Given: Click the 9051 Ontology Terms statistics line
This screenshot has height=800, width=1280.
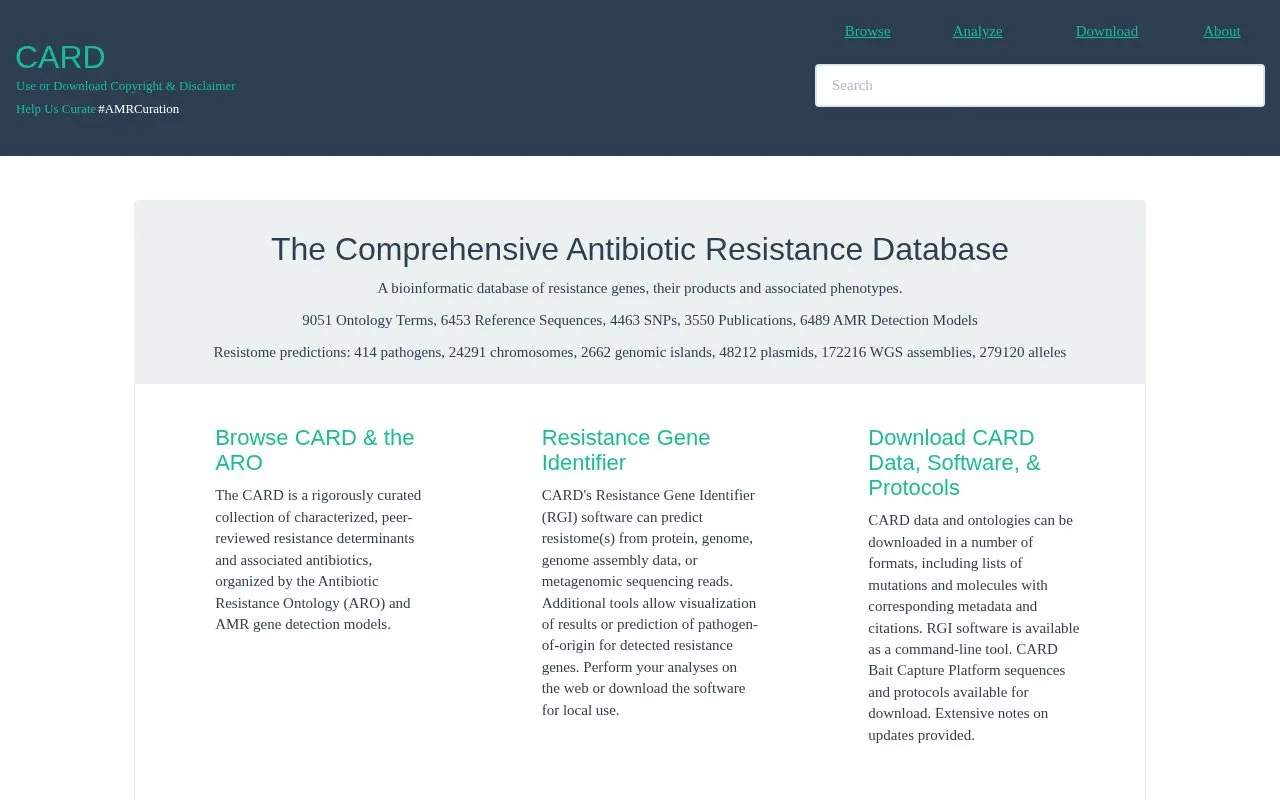Looking at the screenshot, I should click(x=640, y=320).
